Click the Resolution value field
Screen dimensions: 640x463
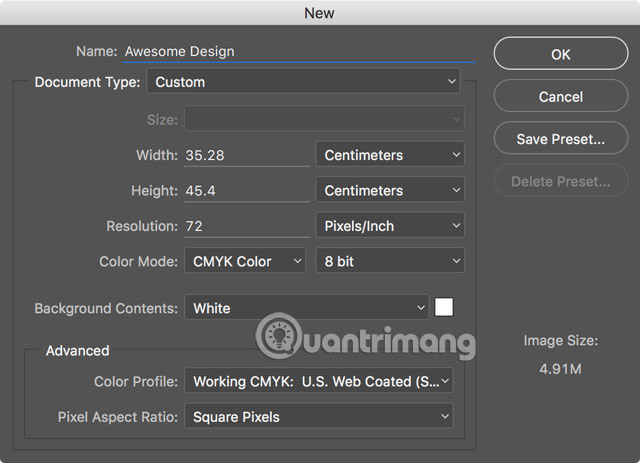246,226
